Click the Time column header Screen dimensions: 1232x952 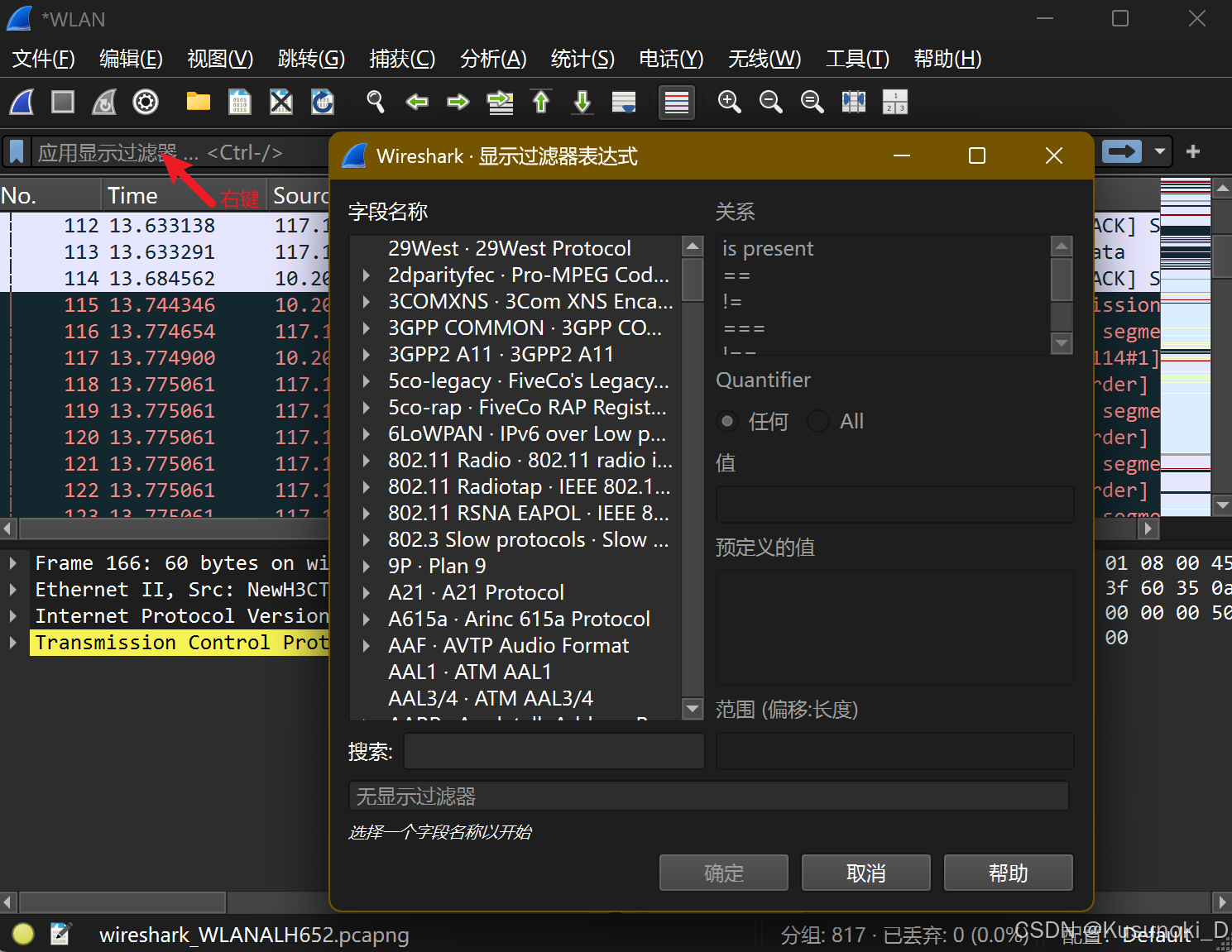point(184,196)
